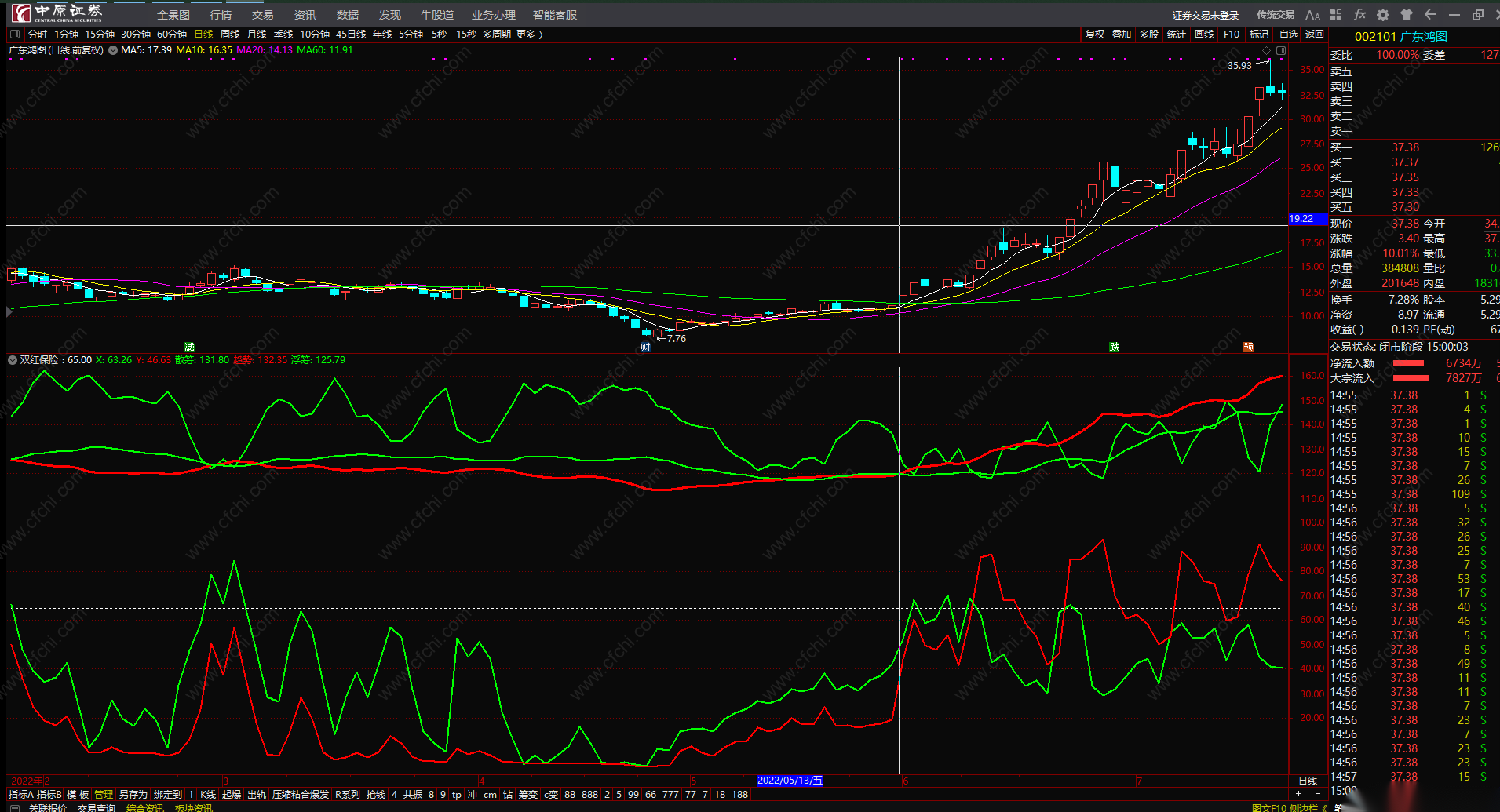Click 证券交易未登录 to log in

1206,15
